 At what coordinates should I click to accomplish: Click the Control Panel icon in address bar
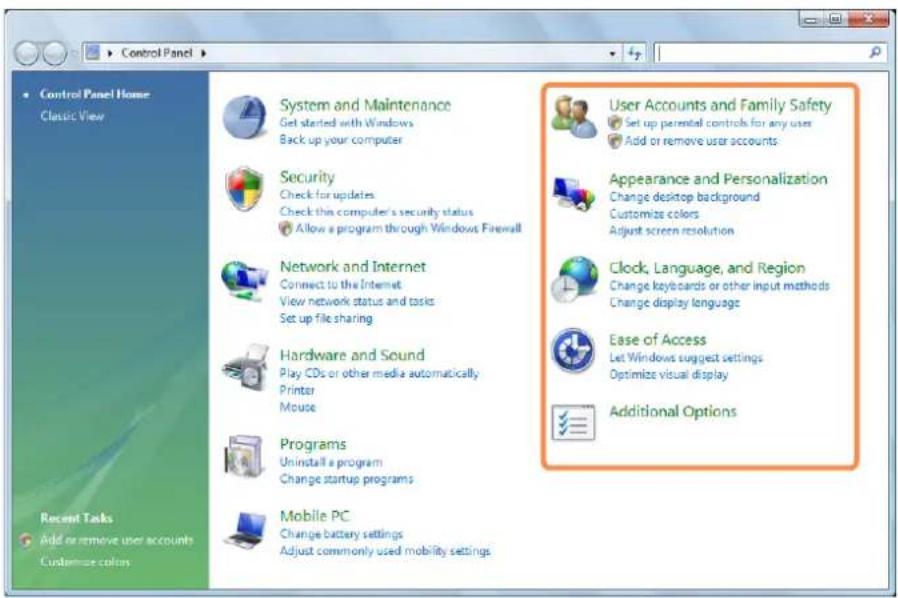(92, 53)
